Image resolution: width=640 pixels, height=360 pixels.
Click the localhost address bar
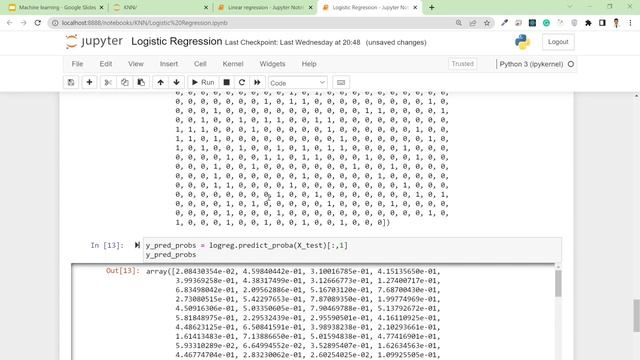(x=253, y=23)
